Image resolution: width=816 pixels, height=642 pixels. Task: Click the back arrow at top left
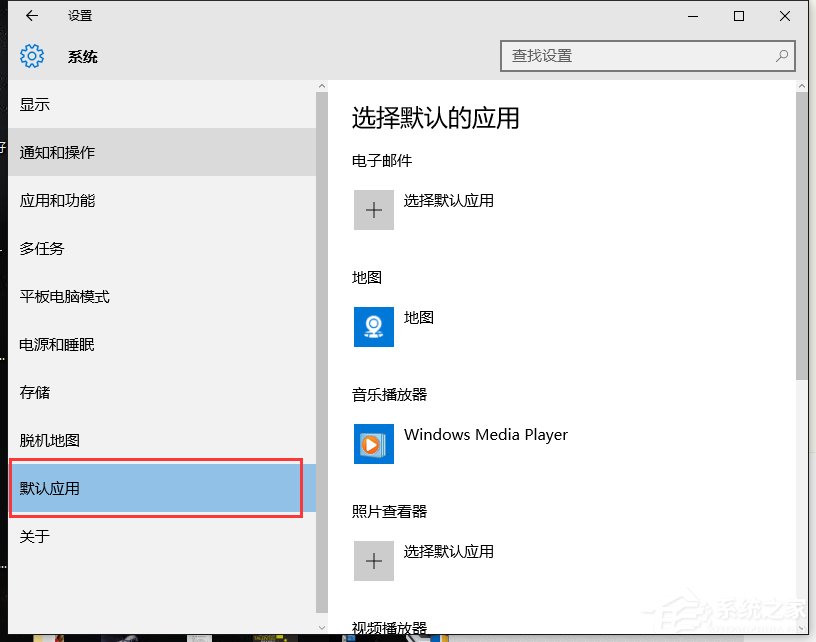coord(30,15)
